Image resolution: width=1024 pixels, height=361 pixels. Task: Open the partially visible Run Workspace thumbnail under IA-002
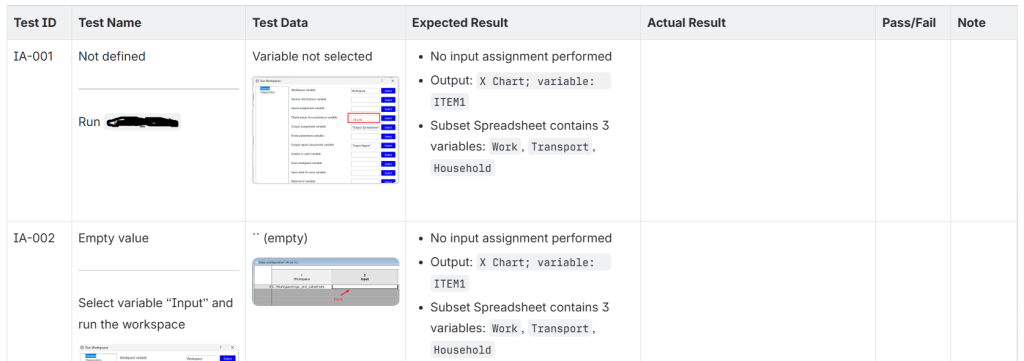pyautogui.click(x=159, y=353)
